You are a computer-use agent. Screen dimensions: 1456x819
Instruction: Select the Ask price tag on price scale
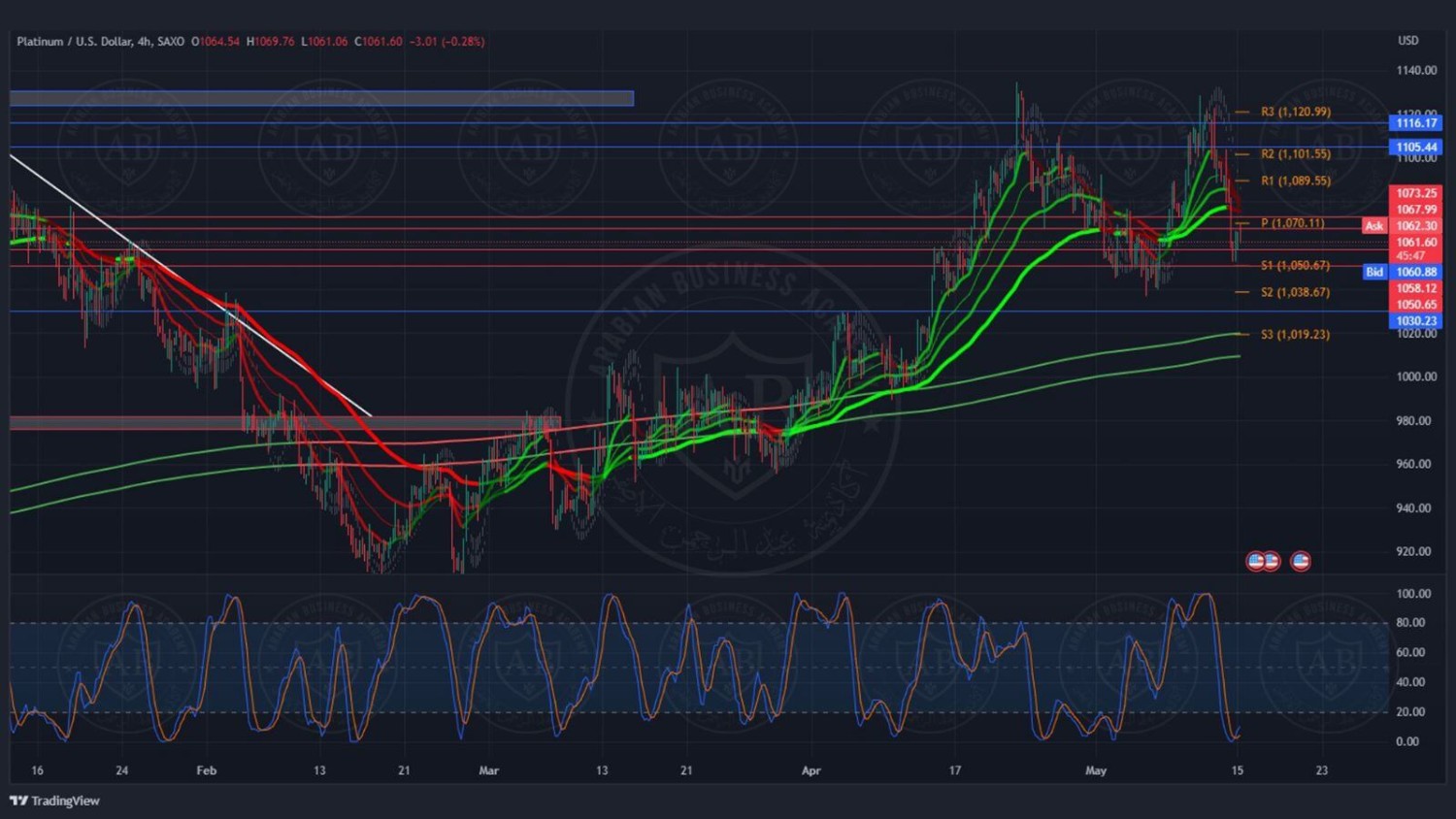tap(1373, 226)
